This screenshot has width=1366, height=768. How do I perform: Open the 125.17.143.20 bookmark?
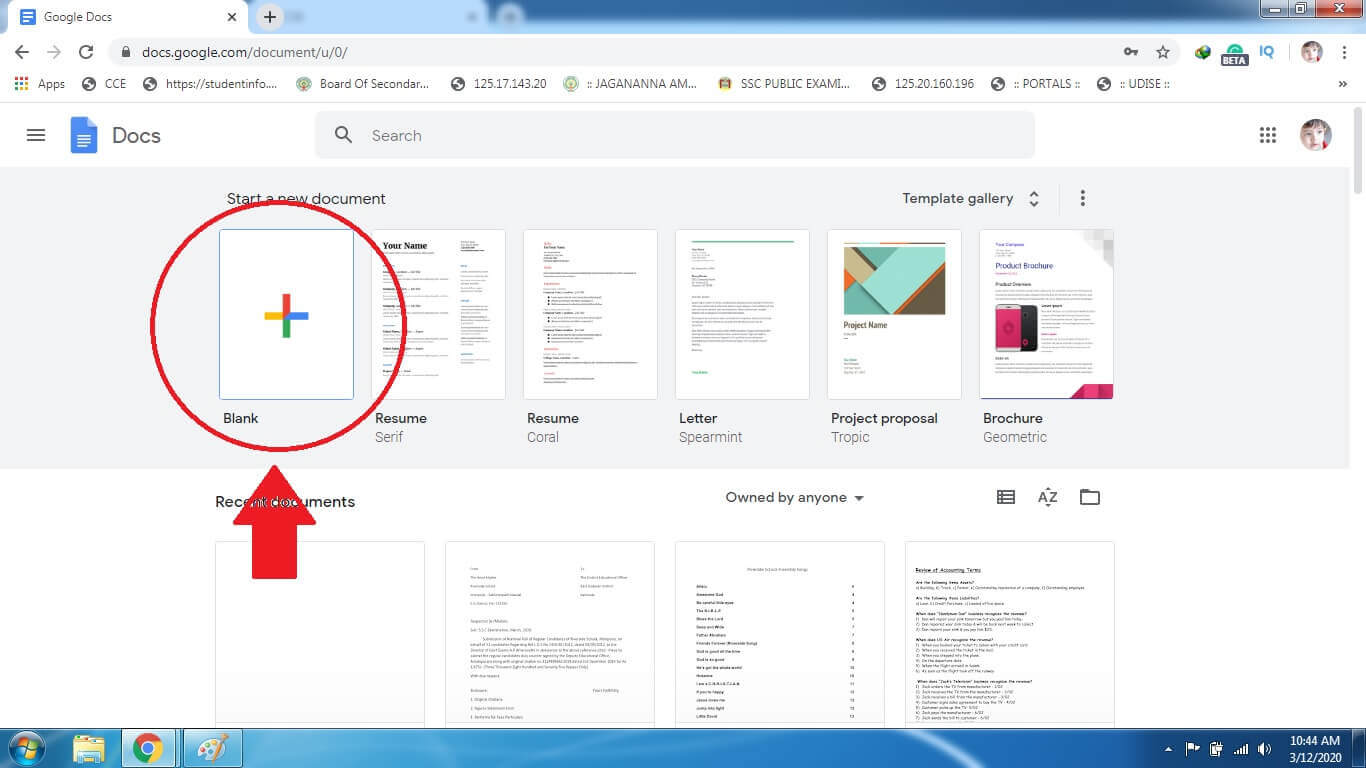tap(499, 84)
